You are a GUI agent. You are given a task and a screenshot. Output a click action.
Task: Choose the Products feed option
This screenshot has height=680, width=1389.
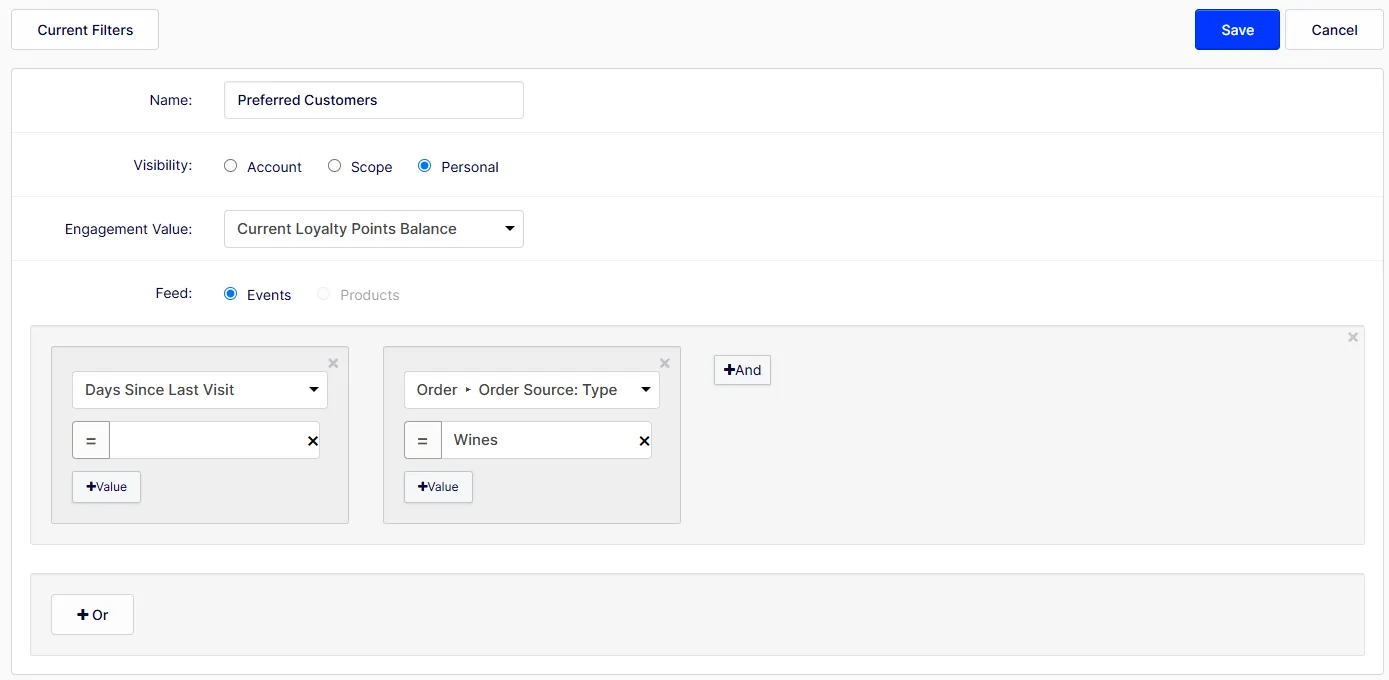point(323,294)
